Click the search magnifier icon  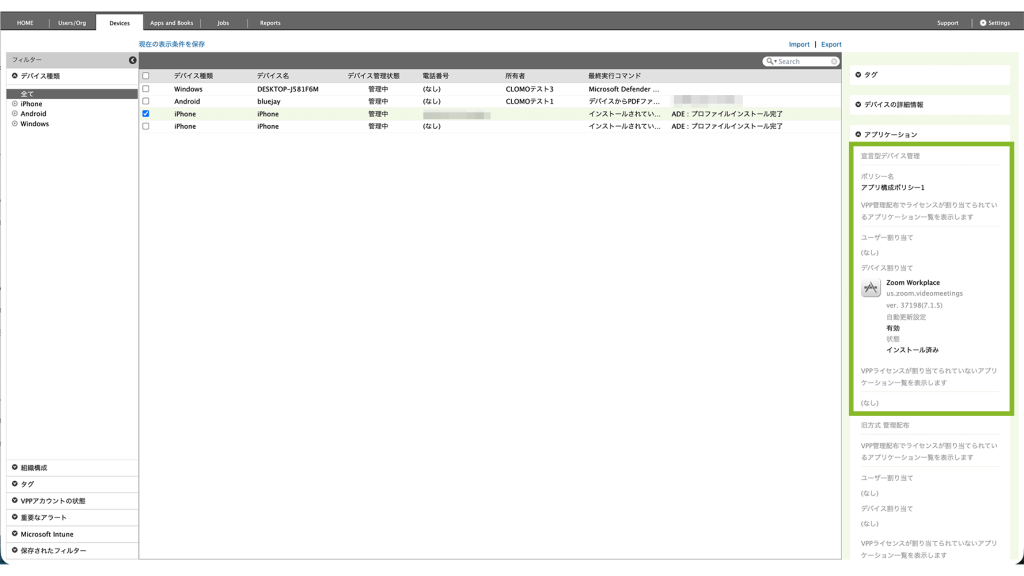[771, 61]
